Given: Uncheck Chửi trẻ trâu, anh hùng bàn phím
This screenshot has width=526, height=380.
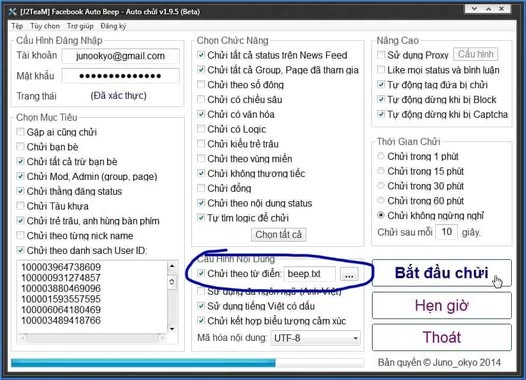Looking at the screenshot, I should click(x=20, y=221).
